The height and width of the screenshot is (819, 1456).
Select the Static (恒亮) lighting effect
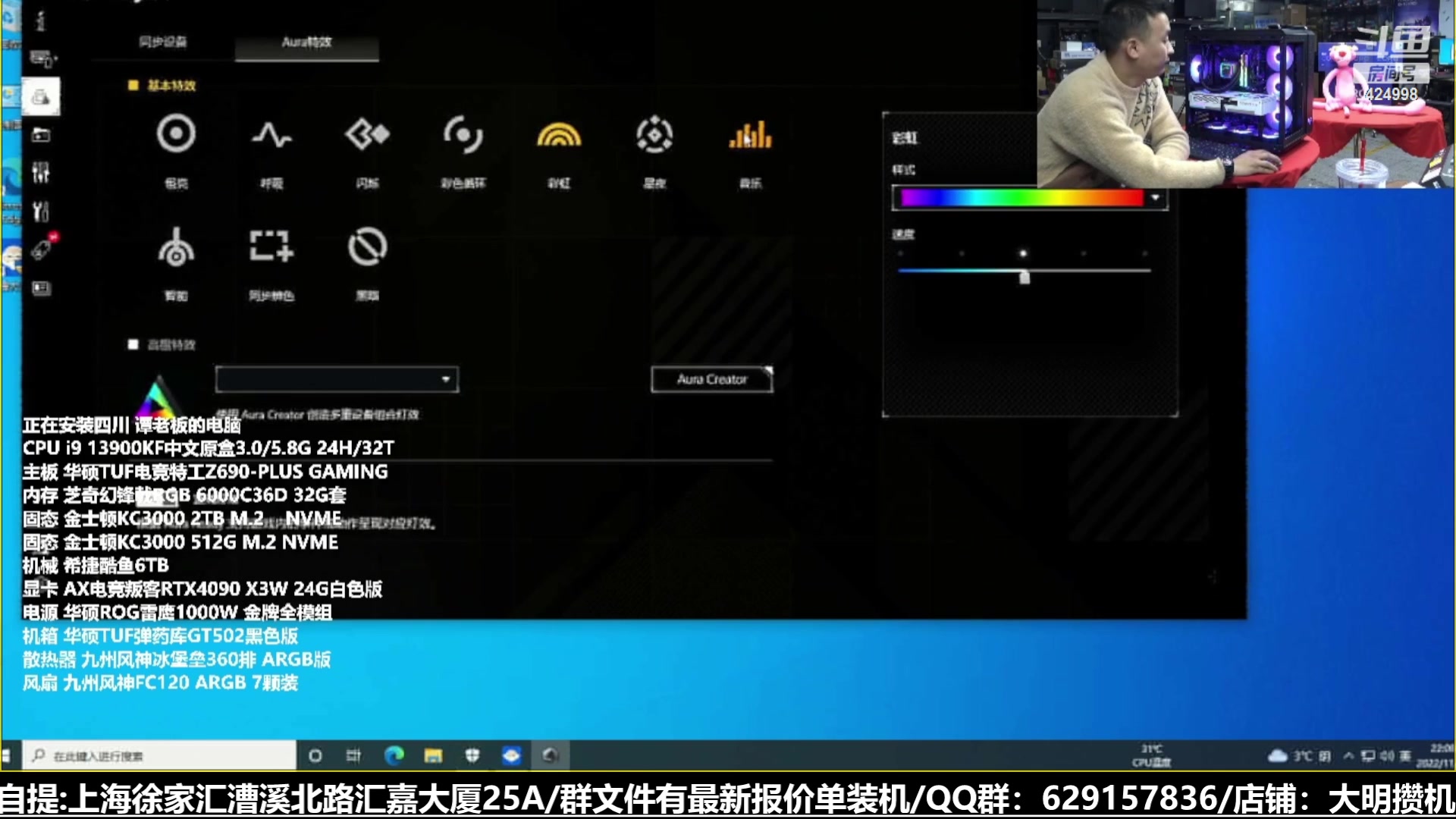176,135
